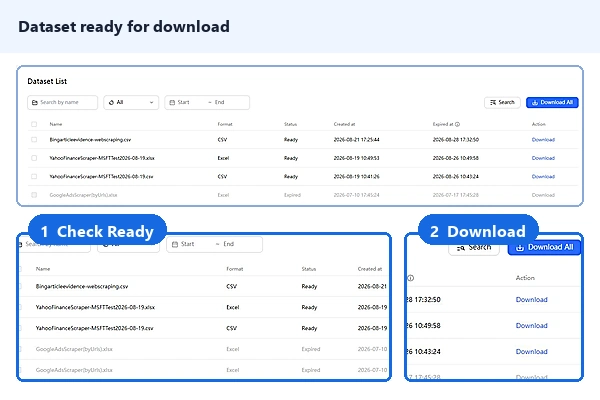Click the Ready status of Bingarticleevidence row in the top list
The image size is (600, 400).
pos(291,140)
